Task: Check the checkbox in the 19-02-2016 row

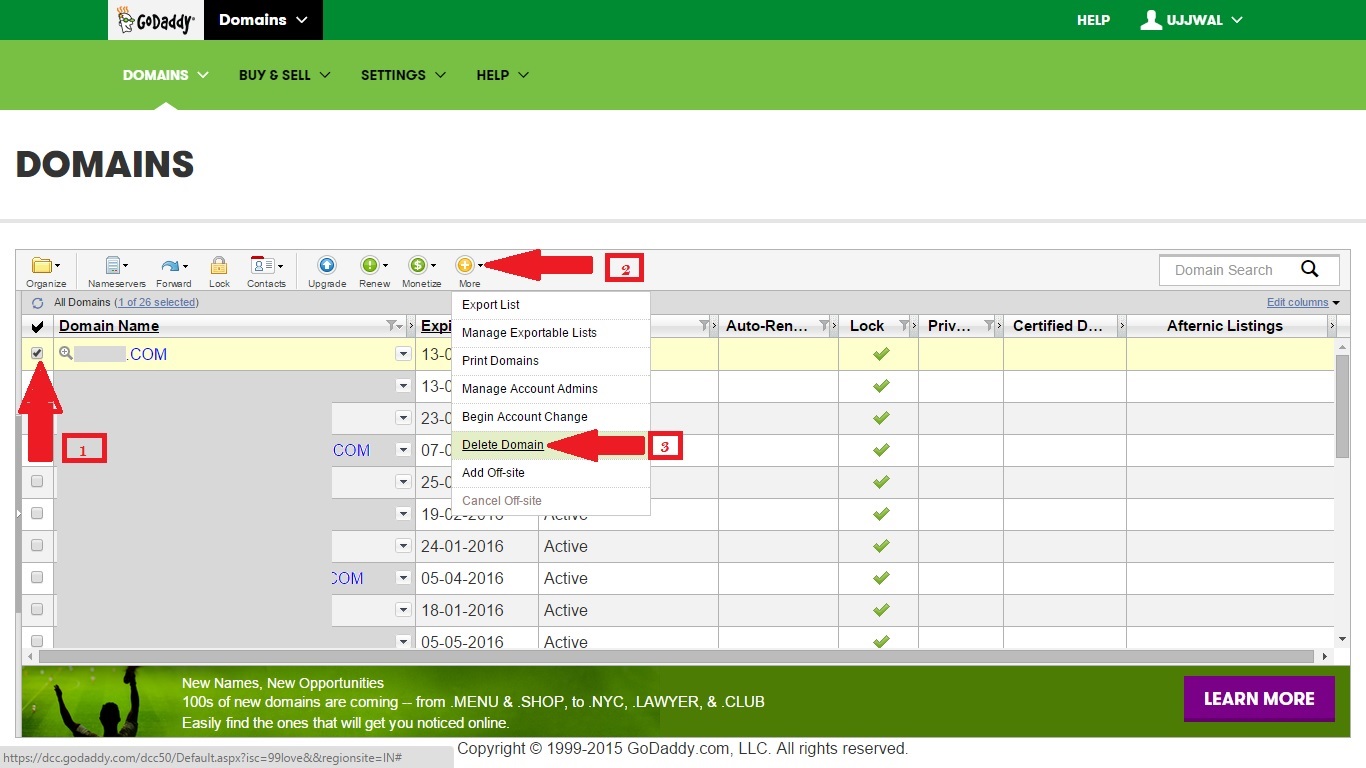Action: click(x=37, y=513)
